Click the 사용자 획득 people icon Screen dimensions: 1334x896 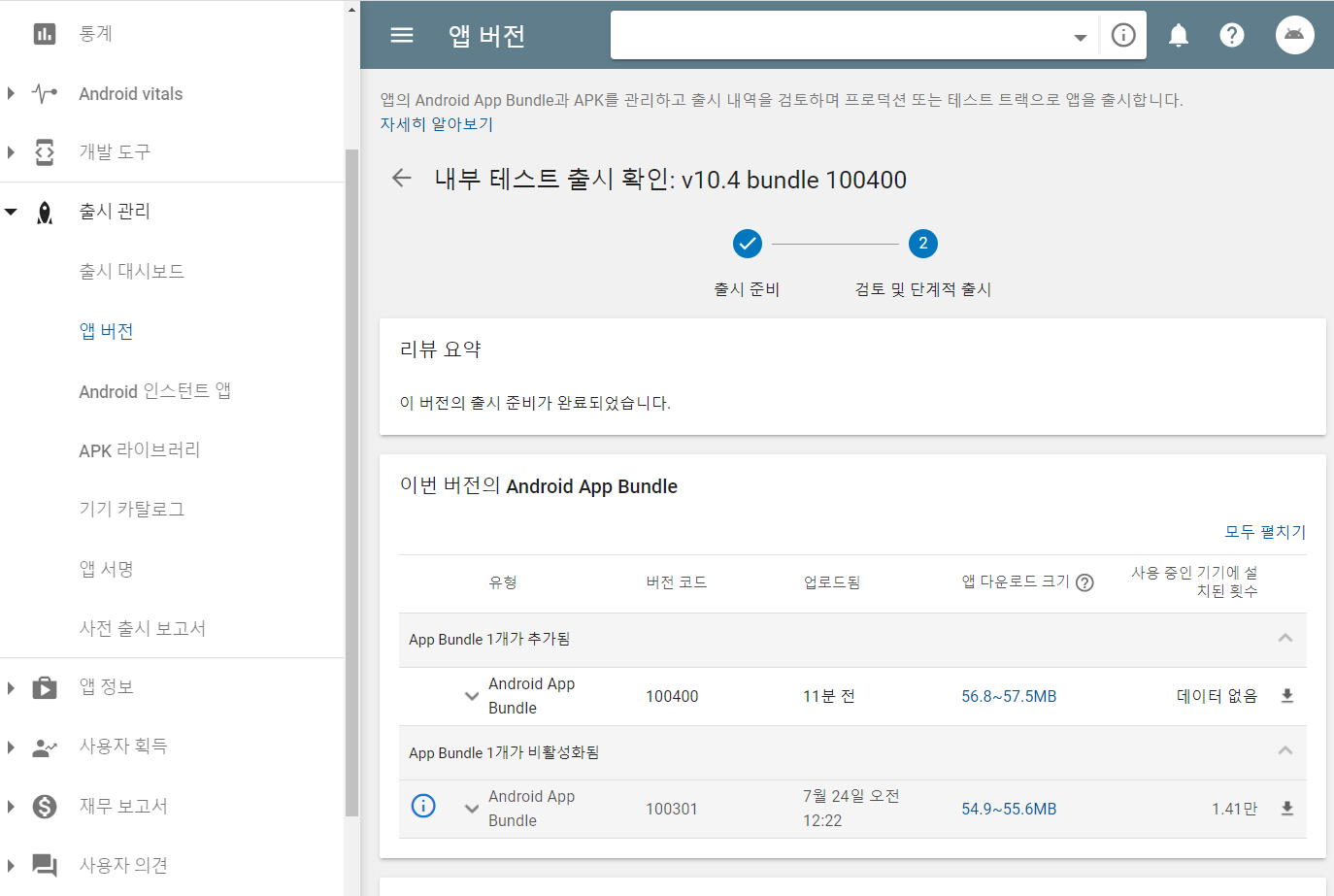point(45,747)
